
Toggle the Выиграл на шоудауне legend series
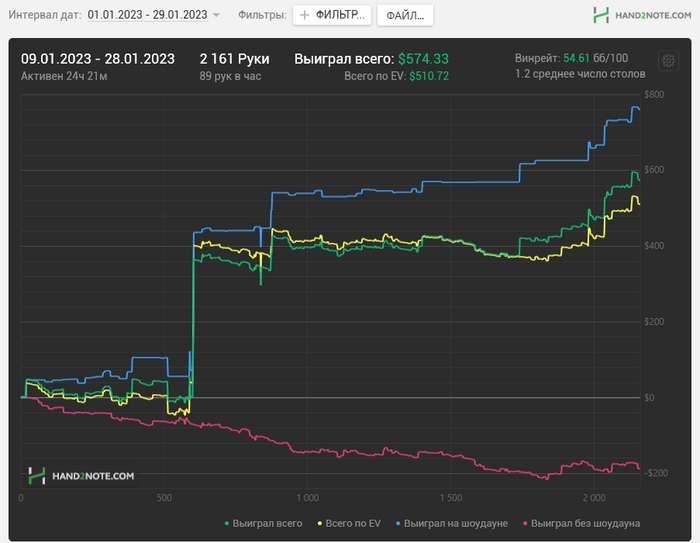coord(452,523)
